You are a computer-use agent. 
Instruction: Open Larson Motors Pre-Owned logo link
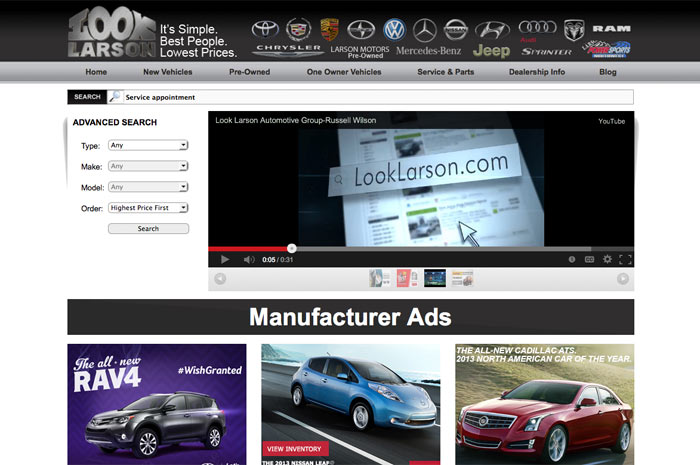tap(360, 52)
